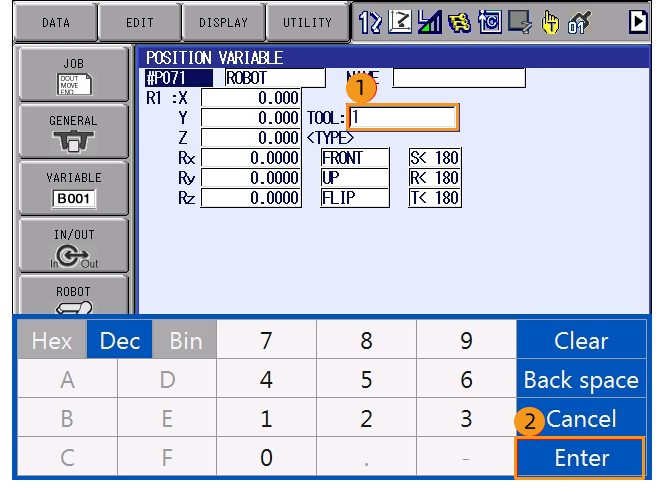Image resolution: width=664 pixels, height=492 pixels.
Task: Click the control group R1 status icon
Action: point(370,22)
